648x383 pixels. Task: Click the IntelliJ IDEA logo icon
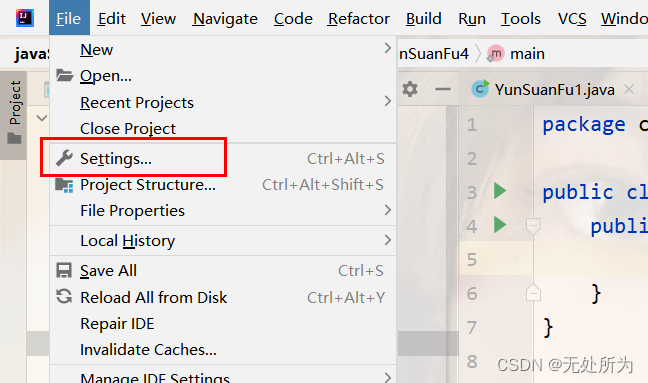pyautogui.click(x=25, y=18)
